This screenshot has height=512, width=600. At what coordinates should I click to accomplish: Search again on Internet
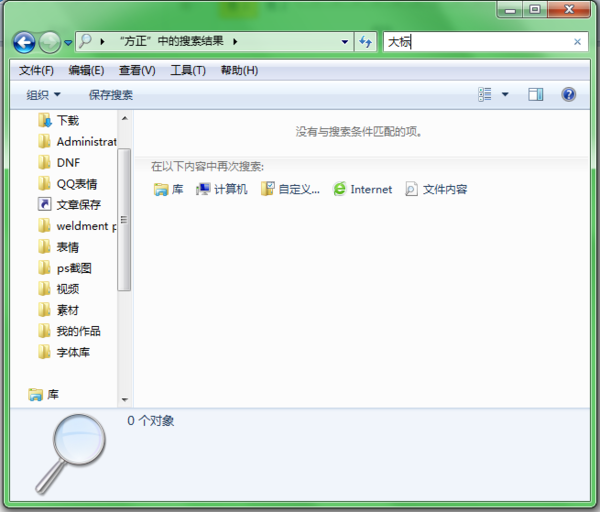coord(362,189)
